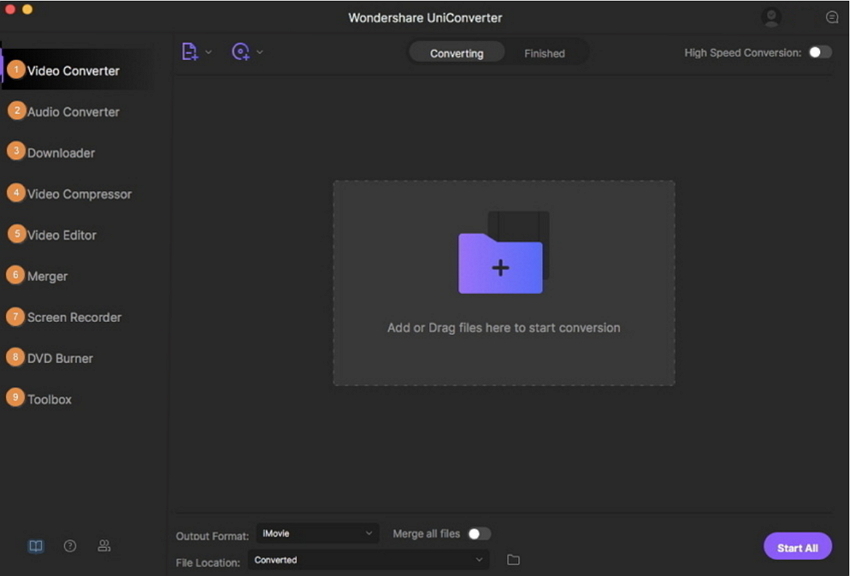Toggle Merge all files switch
This screenshot has height=576, width=850.
coord(479,534)
